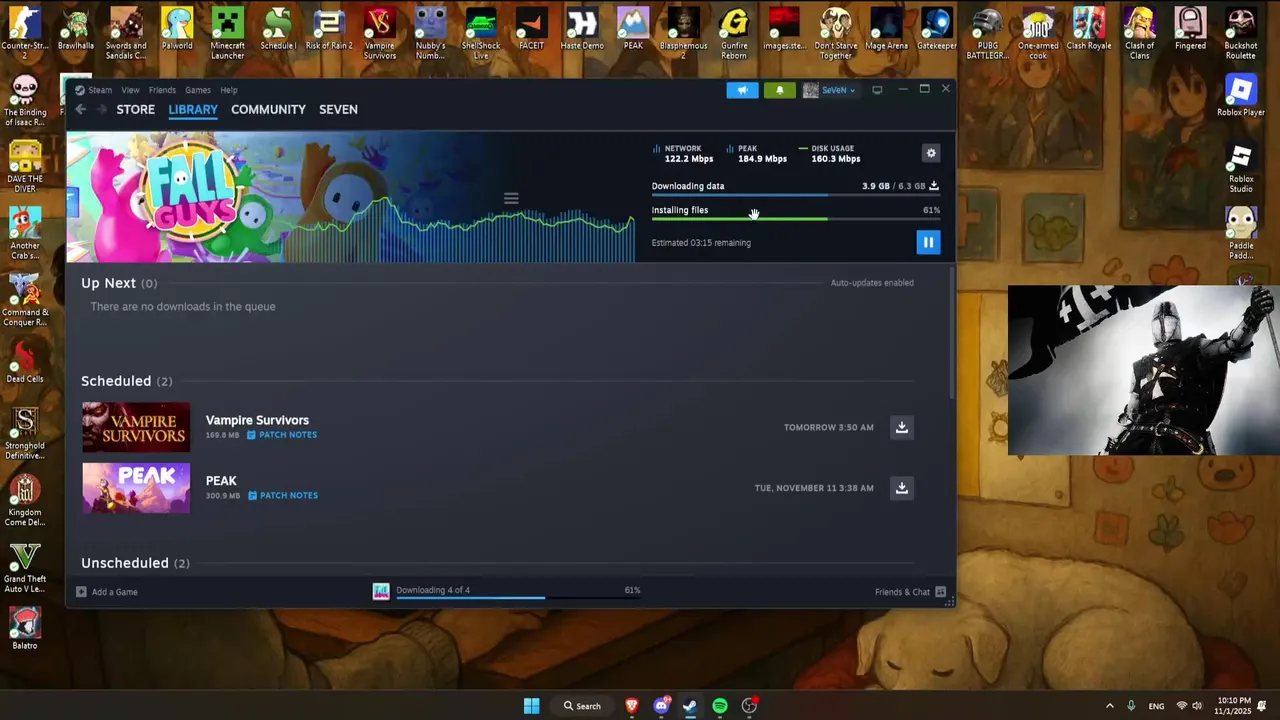Click the Vampire Survivors game thumbnail

coord(136,427)
